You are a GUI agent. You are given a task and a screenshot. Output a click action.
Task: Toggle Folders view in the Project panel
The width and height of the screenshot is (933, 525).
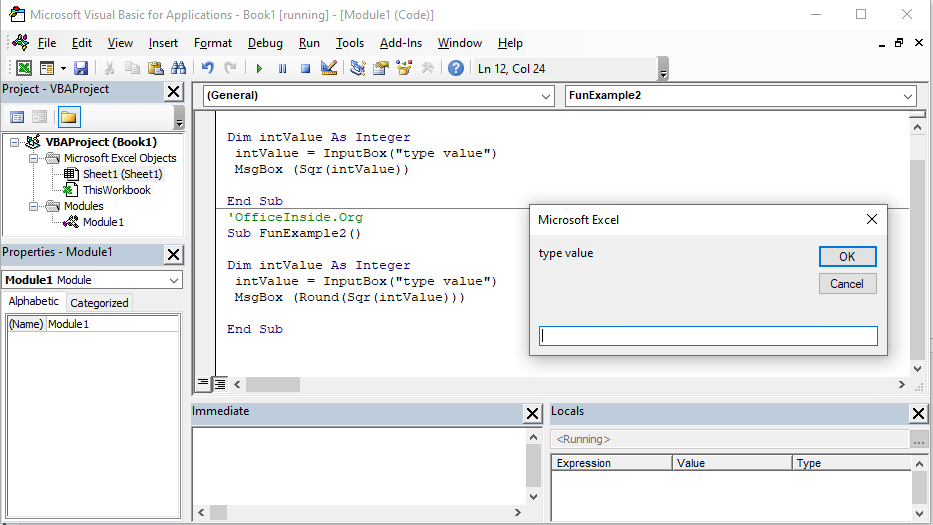click(68, 117)
